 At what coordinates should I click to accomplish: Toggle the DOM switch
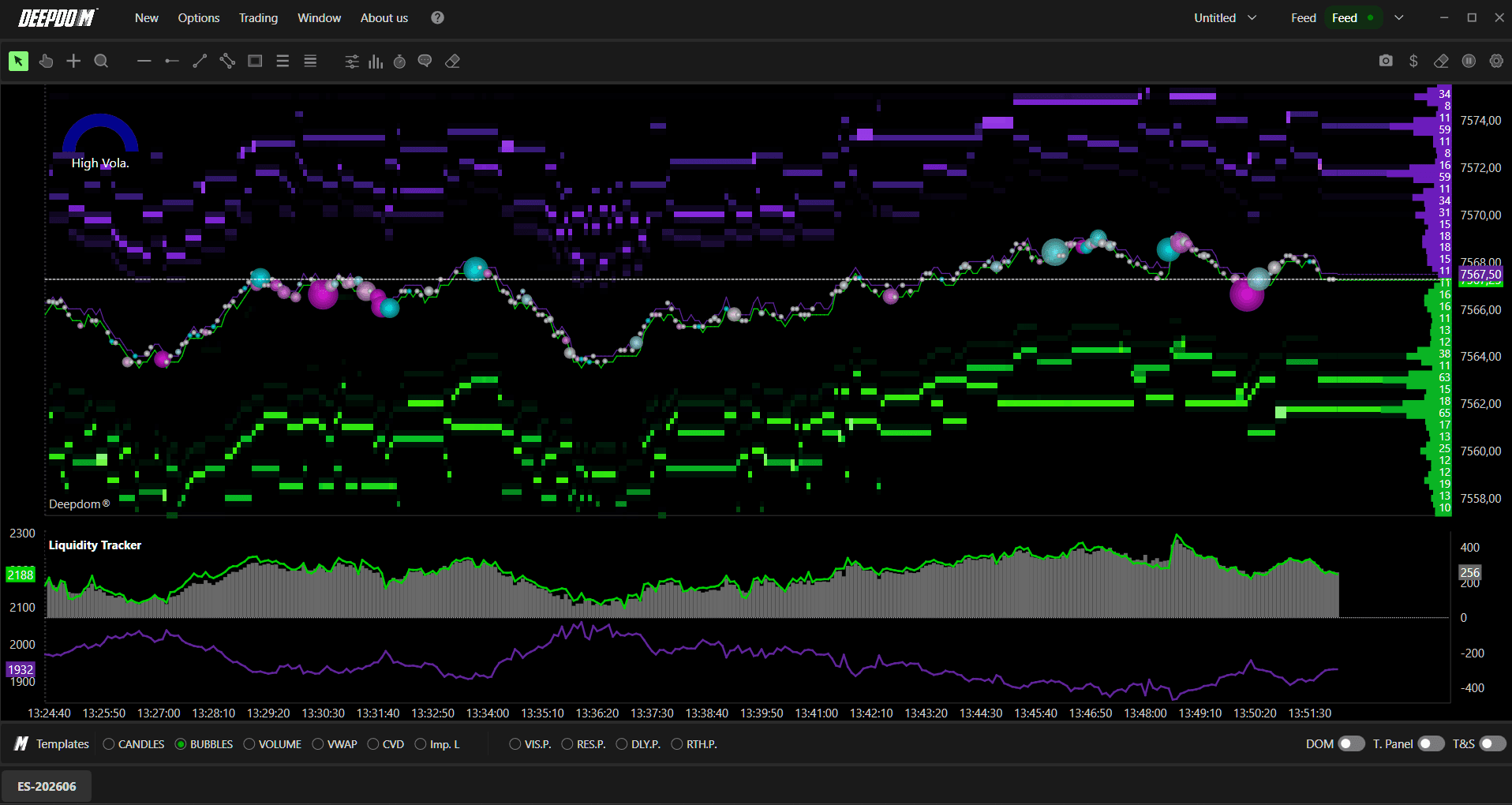click(x=1351, y=743)
